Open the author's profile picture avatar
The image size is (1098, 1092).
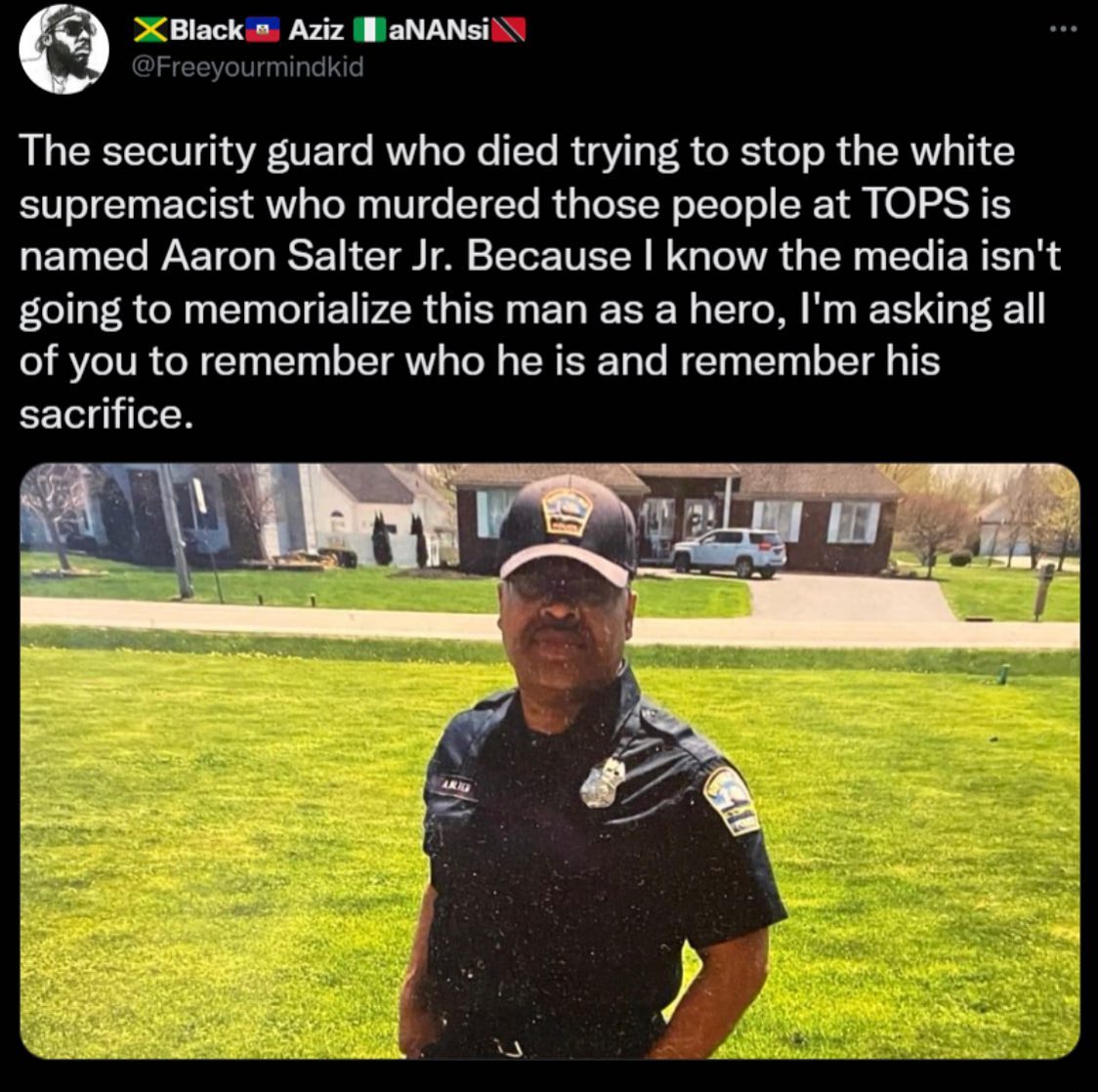pos(63,49)
